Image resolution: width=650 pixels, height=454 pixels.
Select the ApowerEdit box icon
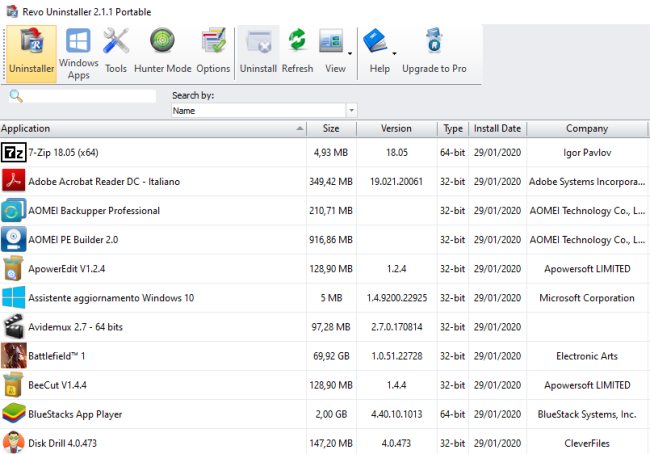coord(14,268)
